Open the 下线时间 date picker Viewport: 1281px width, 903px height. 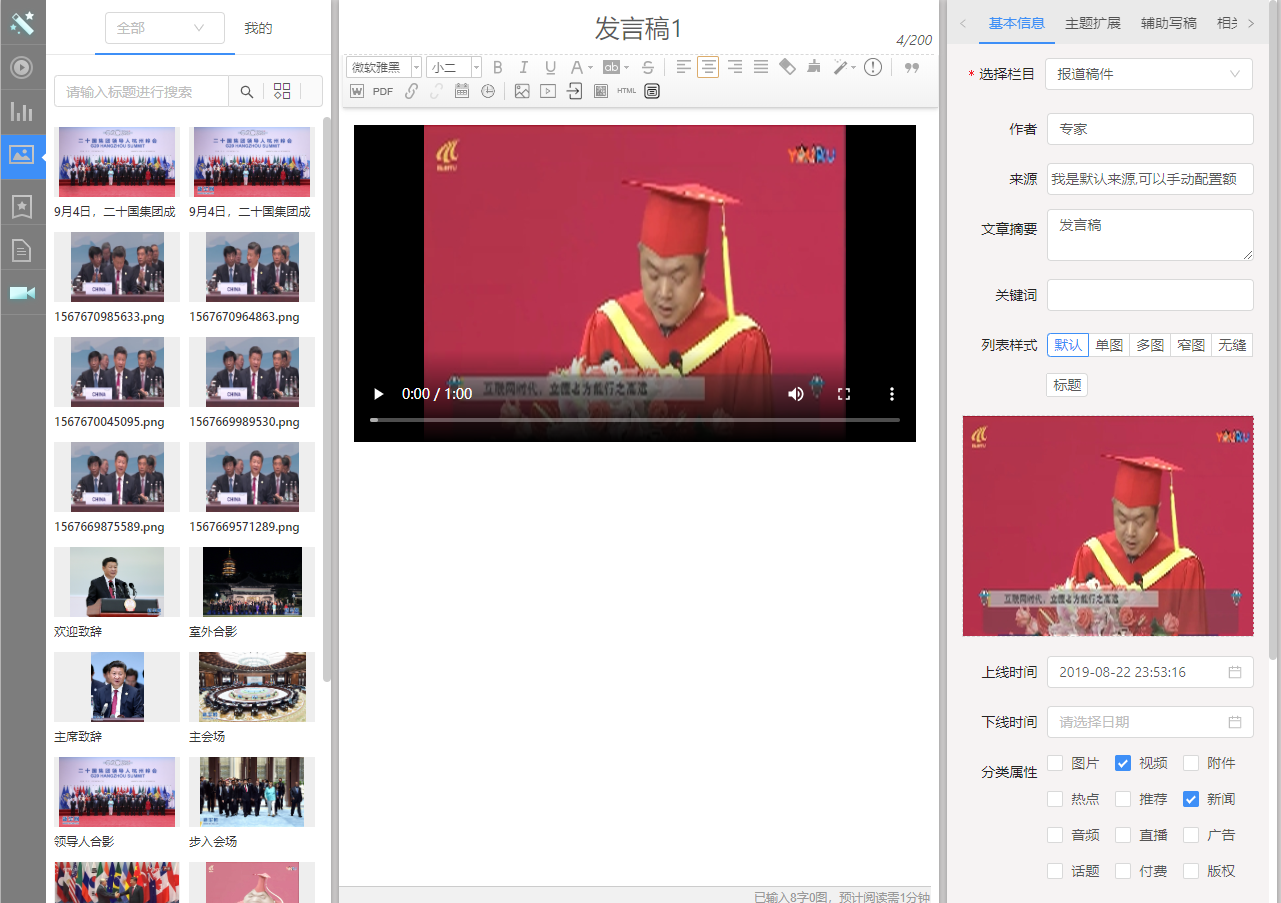tap(1150, 722)
